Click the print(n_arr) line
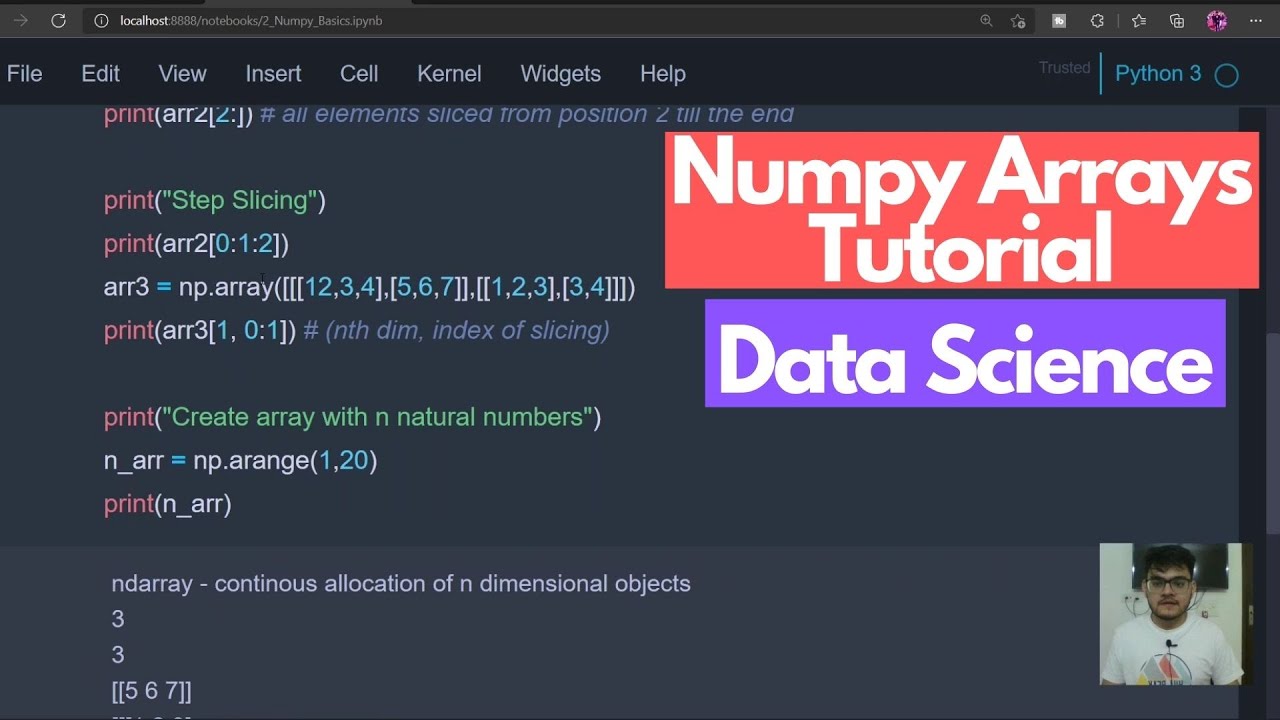The width and height of the screenshot is (1280, 720). point(167,504)
